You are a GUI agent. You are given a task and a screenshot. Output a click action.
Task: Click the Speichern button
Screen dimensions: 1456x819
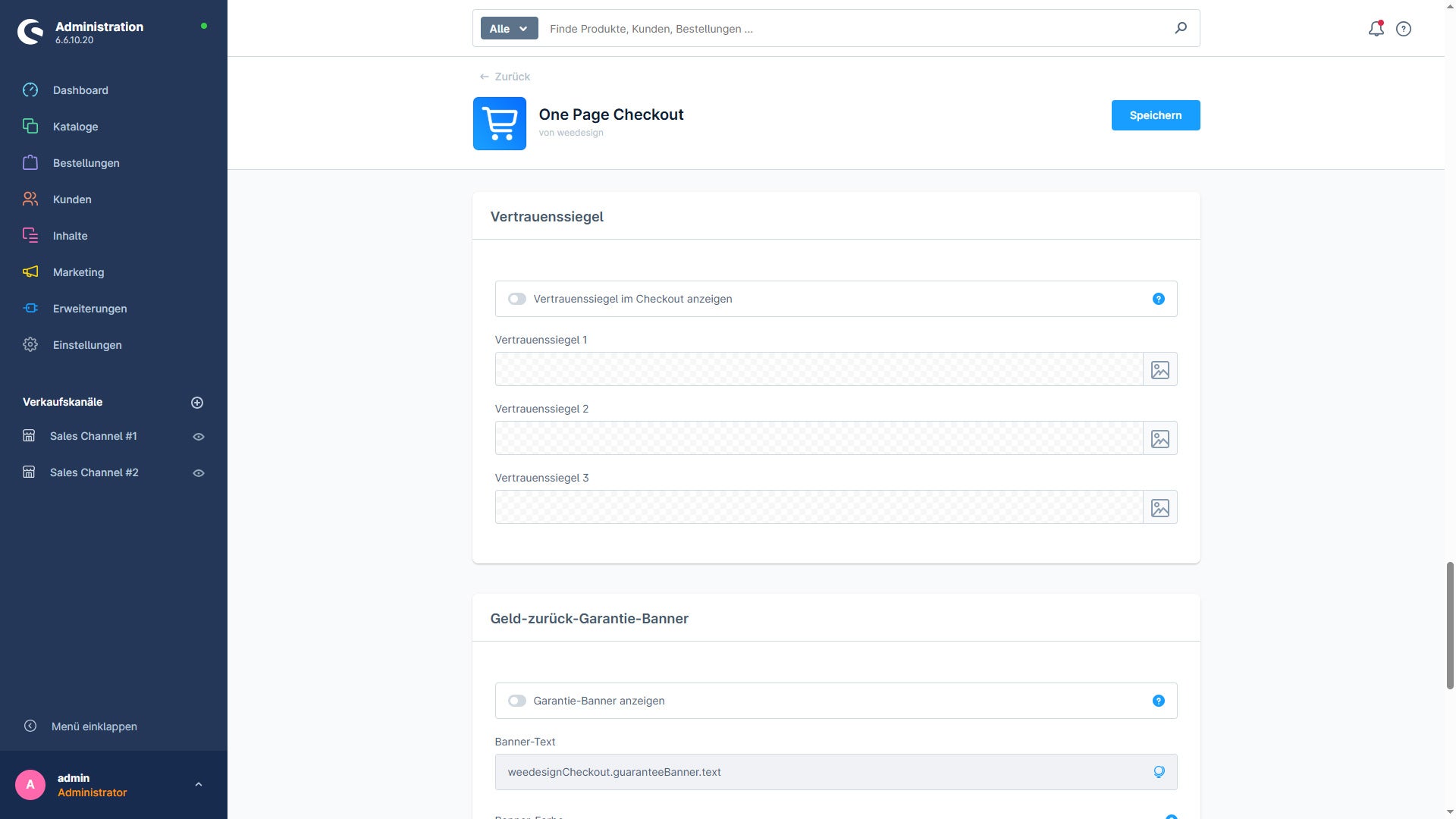click(x=1156, y=115)
